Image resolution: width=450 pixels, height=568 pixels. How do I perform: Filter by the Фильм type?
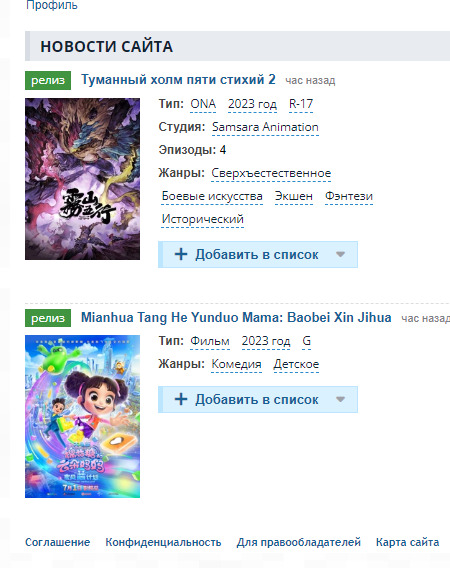pos(210,342)
